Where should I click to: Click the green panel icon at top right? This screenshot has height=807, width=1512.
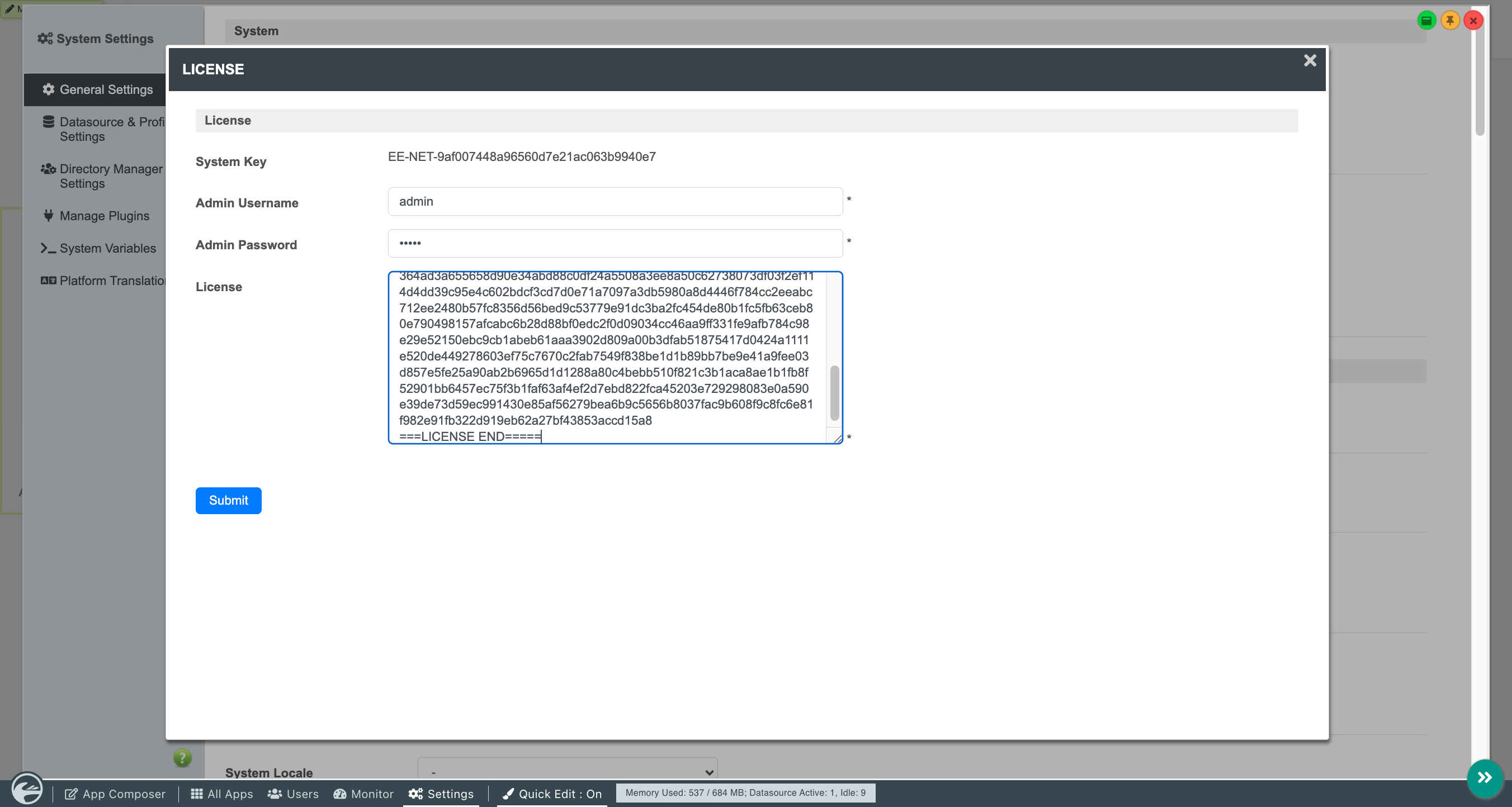coord(1426,21)
